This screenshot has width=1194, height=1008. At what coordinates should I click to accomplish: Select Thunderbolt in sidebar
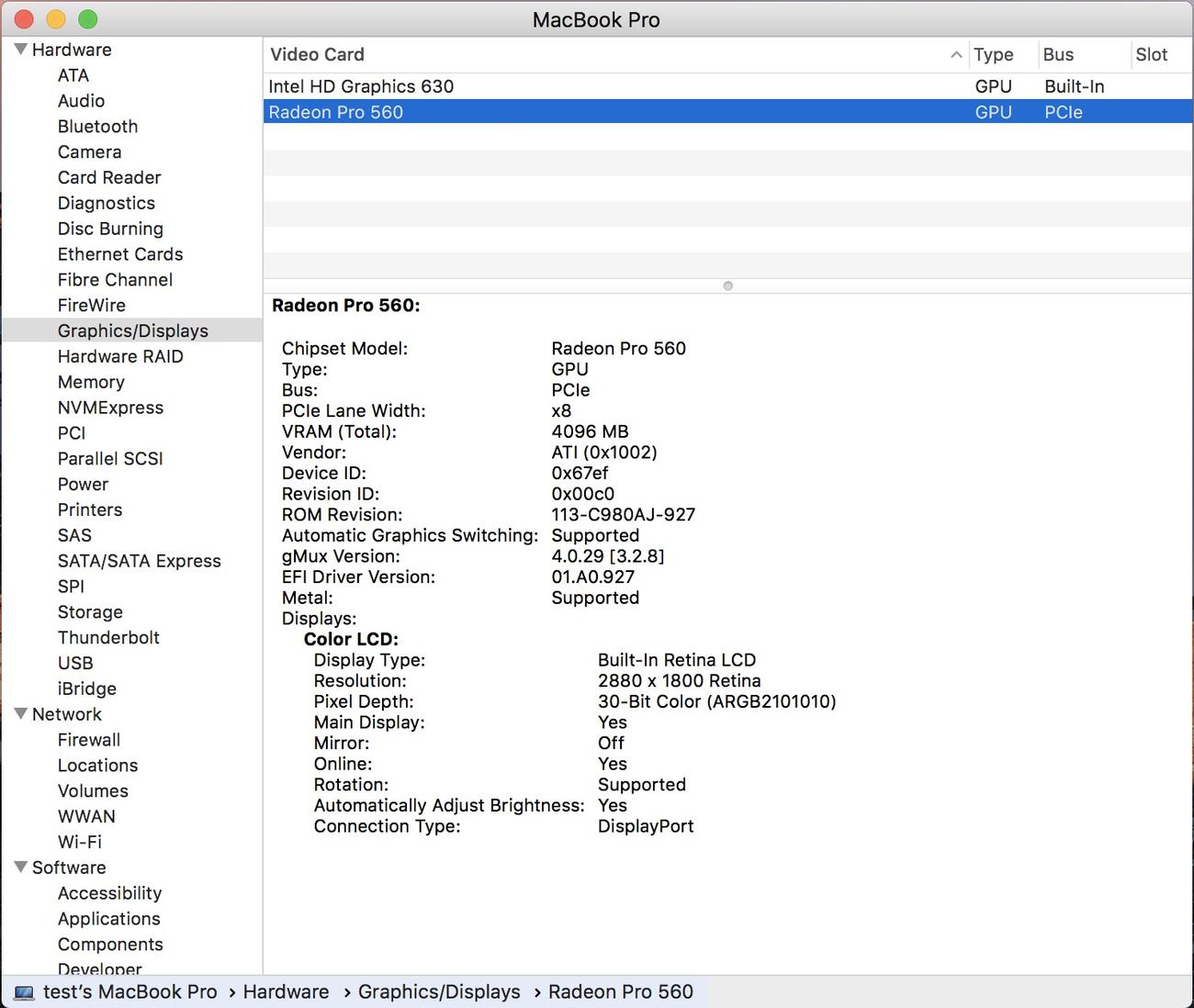coord(108,637)
